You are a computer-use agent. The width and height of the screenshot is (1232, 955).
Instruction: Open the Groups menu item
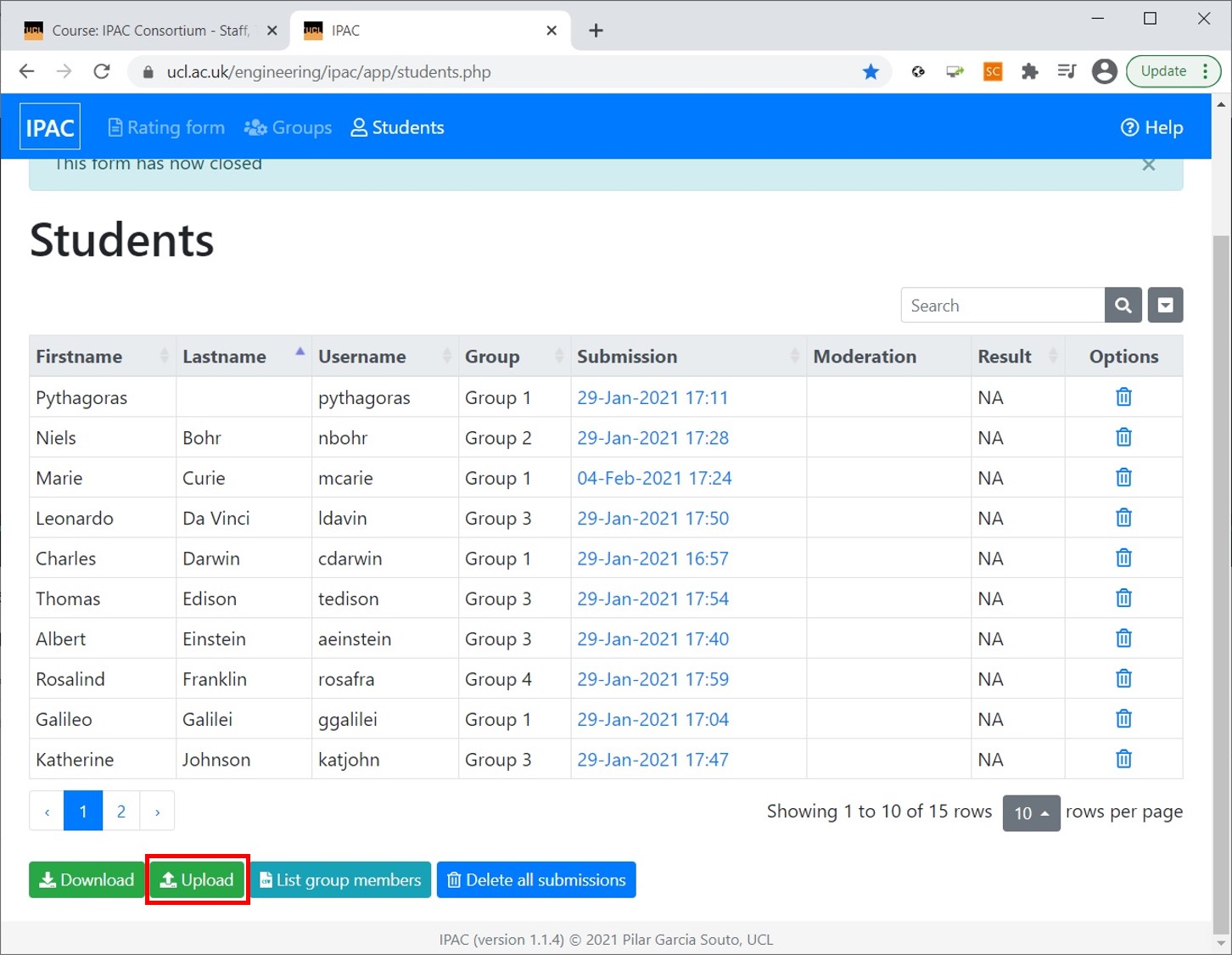click(x=288, y=127)
